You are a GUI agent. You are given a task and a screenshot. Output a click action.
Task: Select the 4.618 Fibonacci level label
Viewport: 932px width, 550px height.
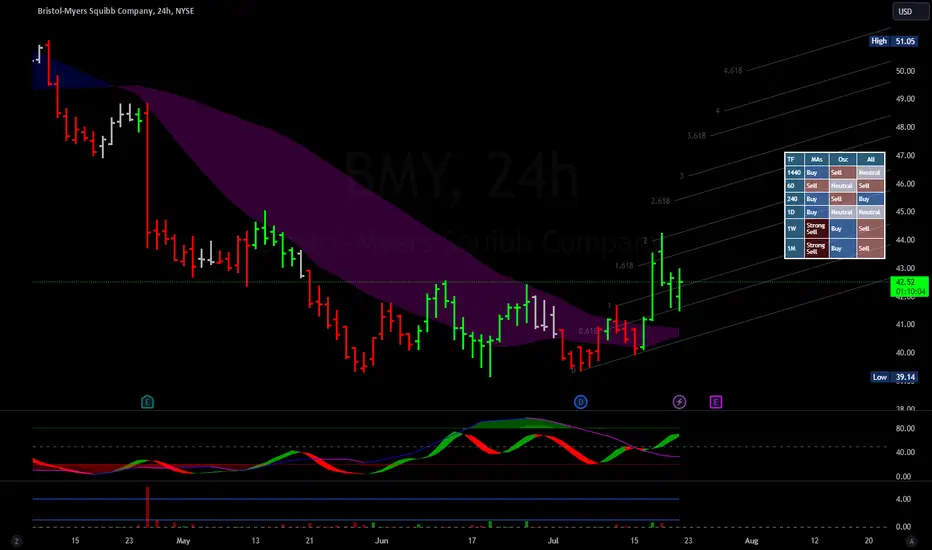[733, 70]
